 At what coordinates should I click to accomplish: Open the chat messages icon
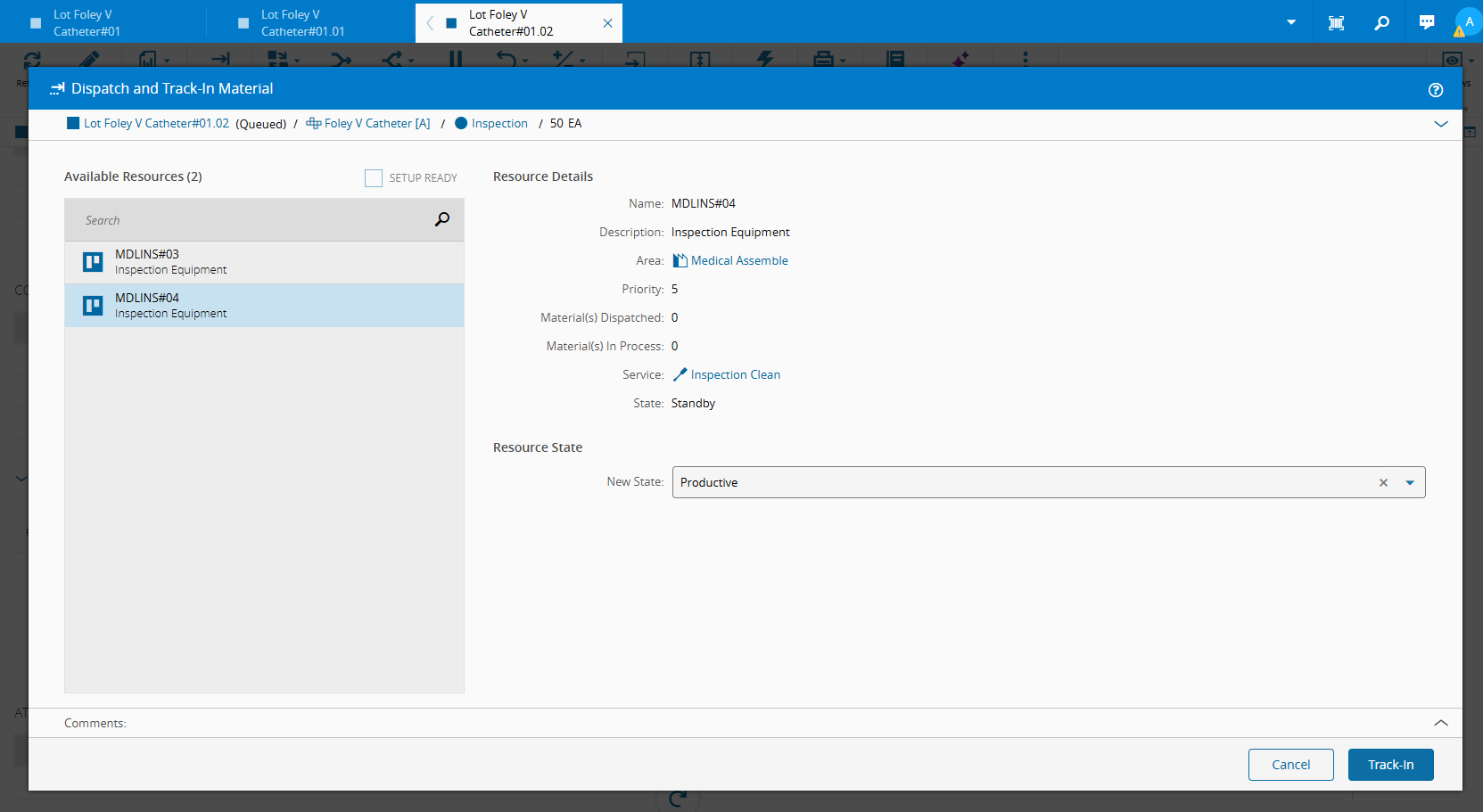point(1427,22)
